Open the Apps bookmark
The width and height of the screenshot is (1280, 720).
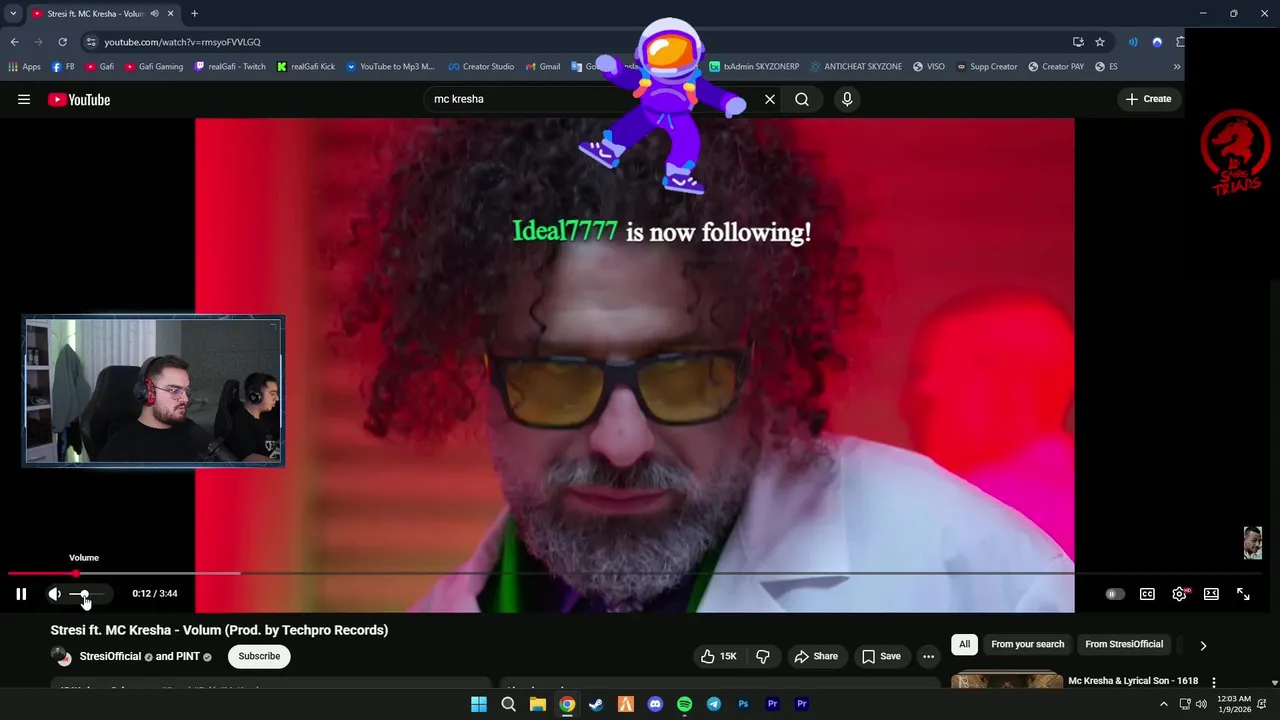click(24, 67)
